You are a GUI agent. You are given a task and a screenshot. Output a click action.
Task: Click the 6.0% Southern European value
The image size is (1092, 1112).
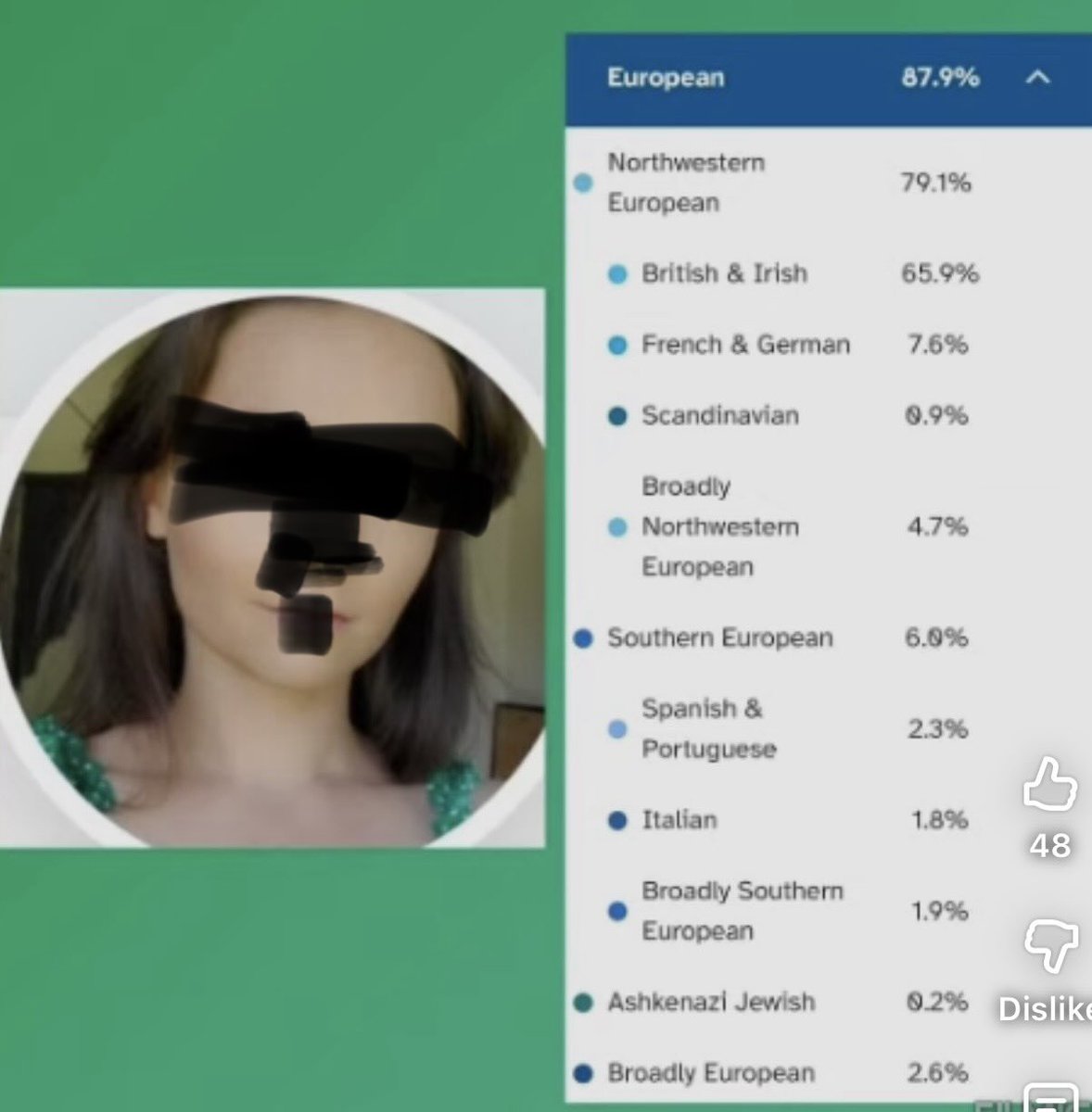pyautogui.click(x=936, y=638)
